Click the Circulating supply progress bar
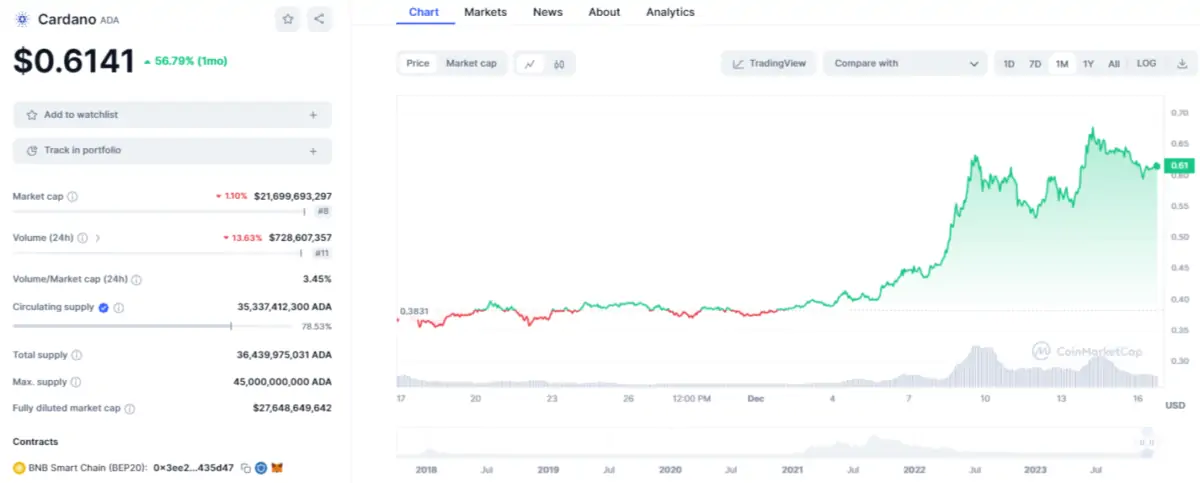The height and width of the screenshot is (483, 1200). point(154,325)
